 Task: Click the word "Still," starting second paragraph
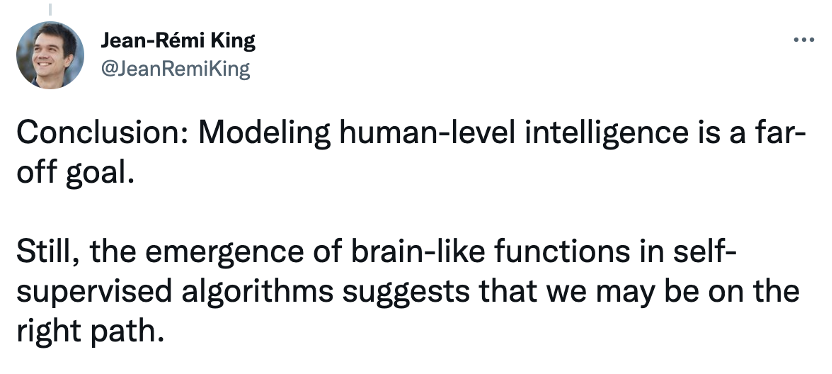(48, 253)
